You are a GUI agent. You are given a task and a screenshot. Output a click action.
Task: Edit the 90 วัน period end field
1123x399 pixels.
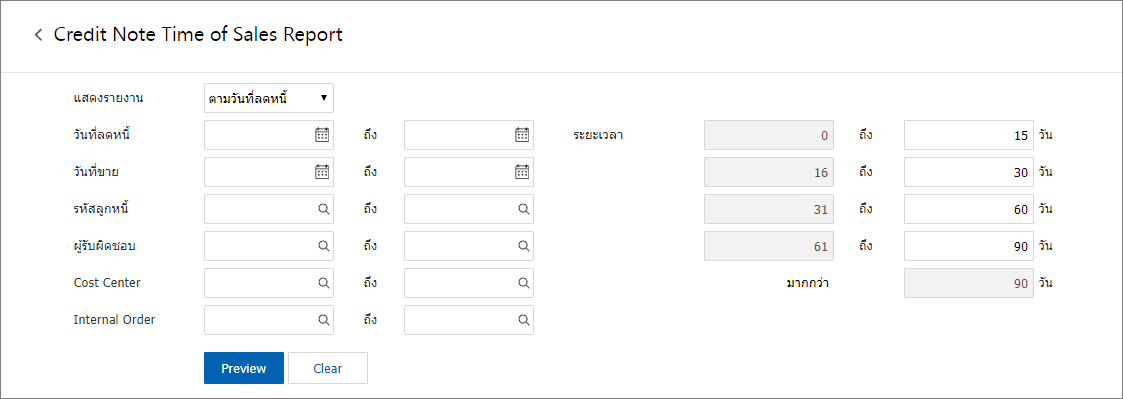[968, 246]
